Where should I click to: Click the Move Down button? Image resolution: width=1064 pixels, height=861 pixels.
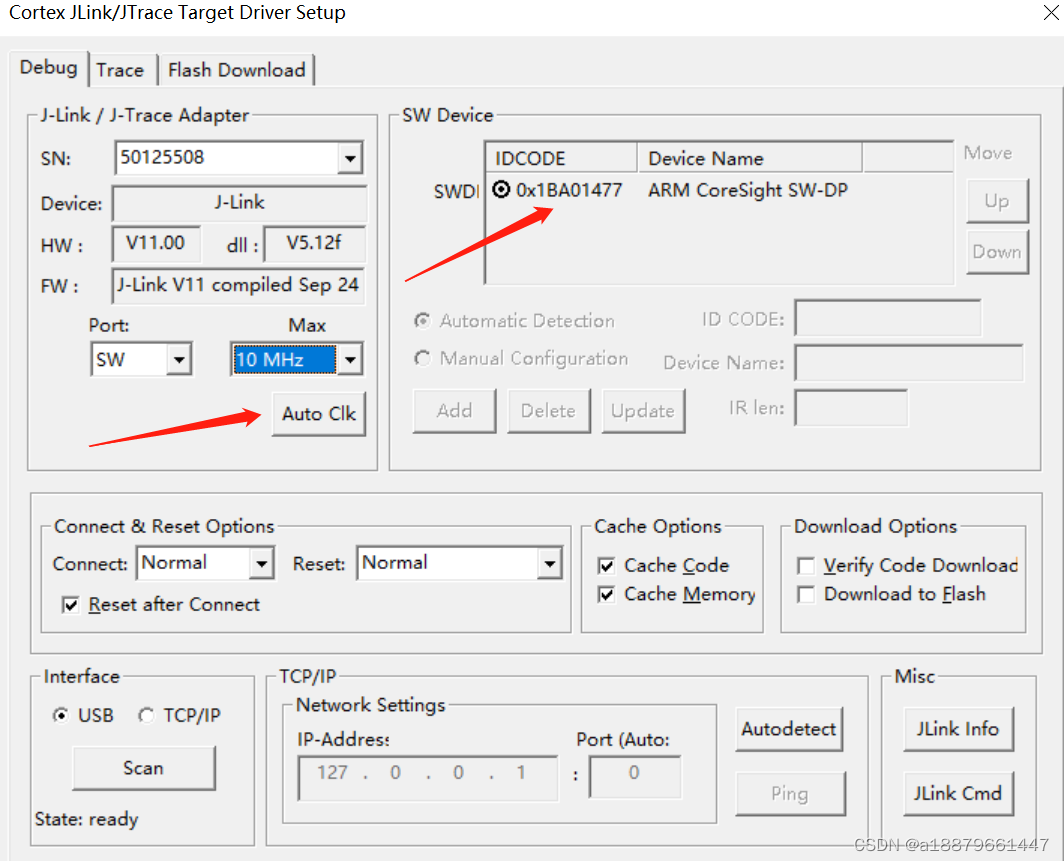(997, 252)
